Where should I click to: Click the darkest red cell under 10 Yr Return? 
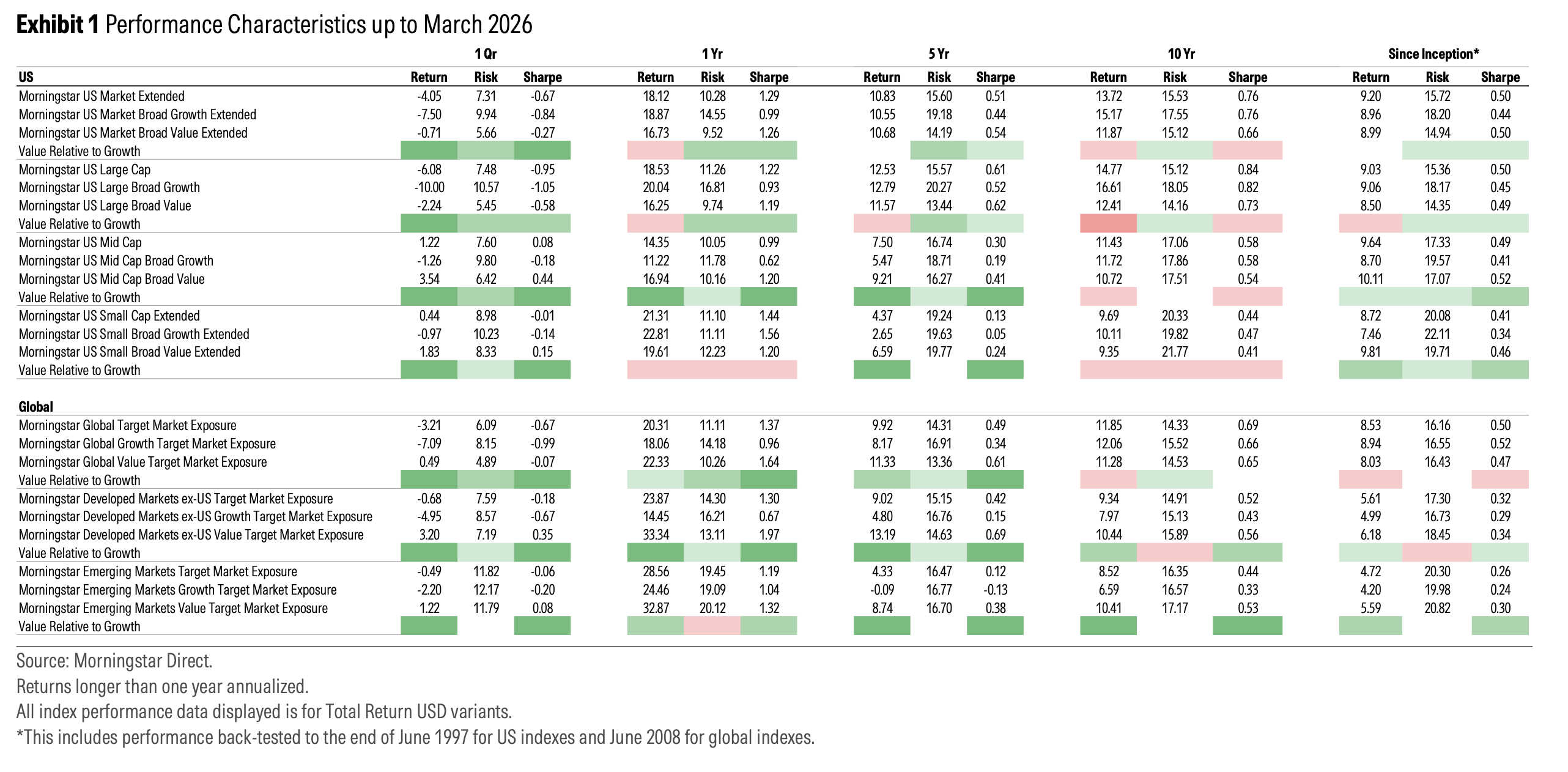click(x=1108, y=223)
